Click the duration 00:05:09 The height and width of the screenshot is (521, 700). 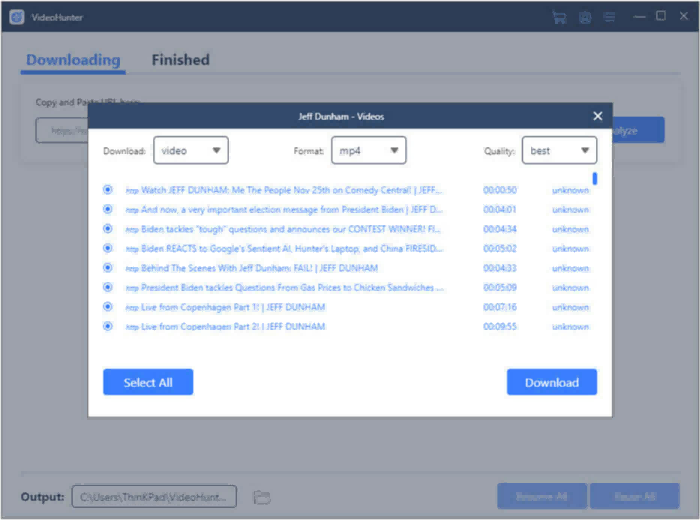500,288
